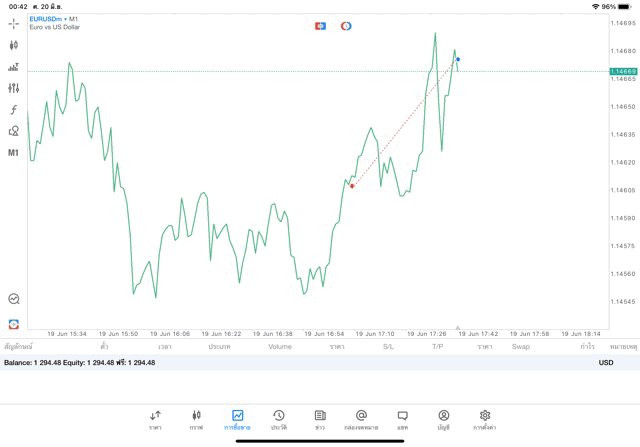Tap the green current price label 1.14669
Viewport: 640px width, 447px height.
[x=623, y=71]
